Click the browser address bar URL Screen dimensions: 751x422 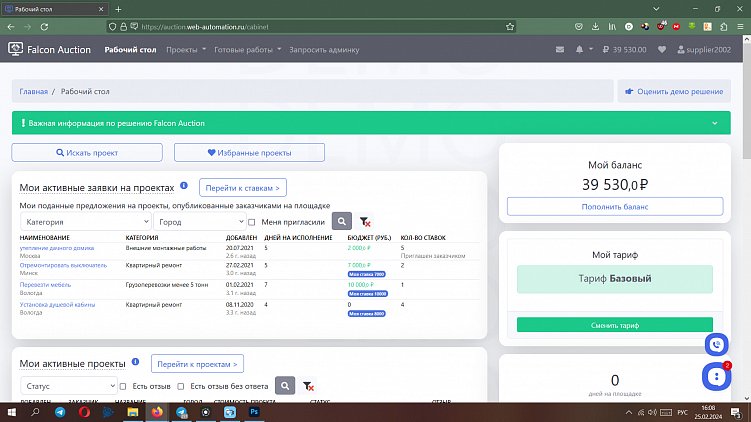[205, 27]
